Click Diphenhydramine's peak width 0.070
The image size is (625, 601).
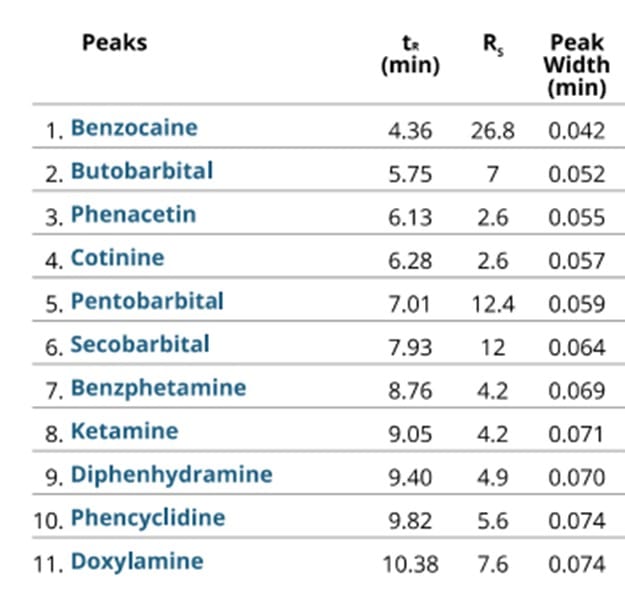click(577, 477)
